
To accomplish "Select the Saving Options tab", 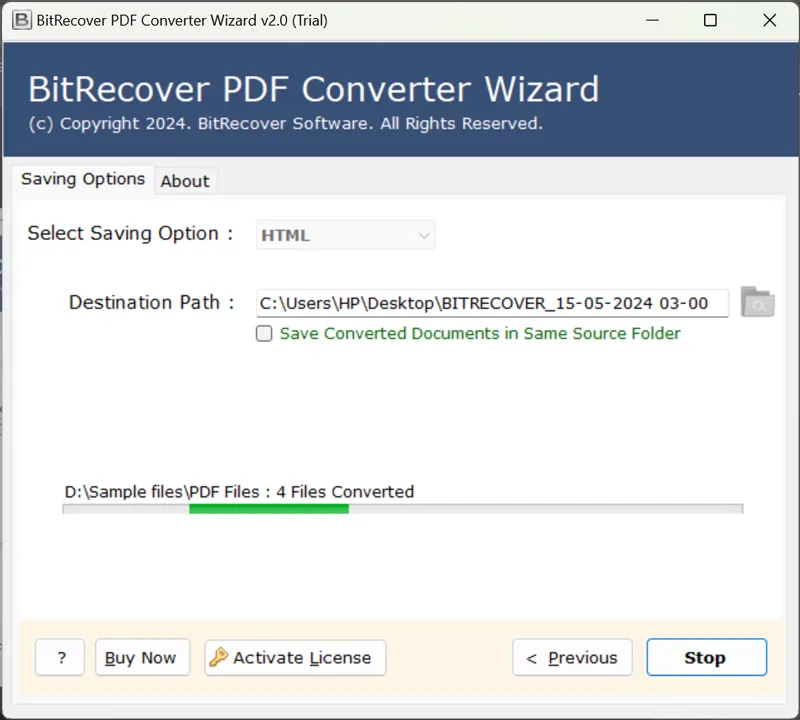I will tap(83, 179).
